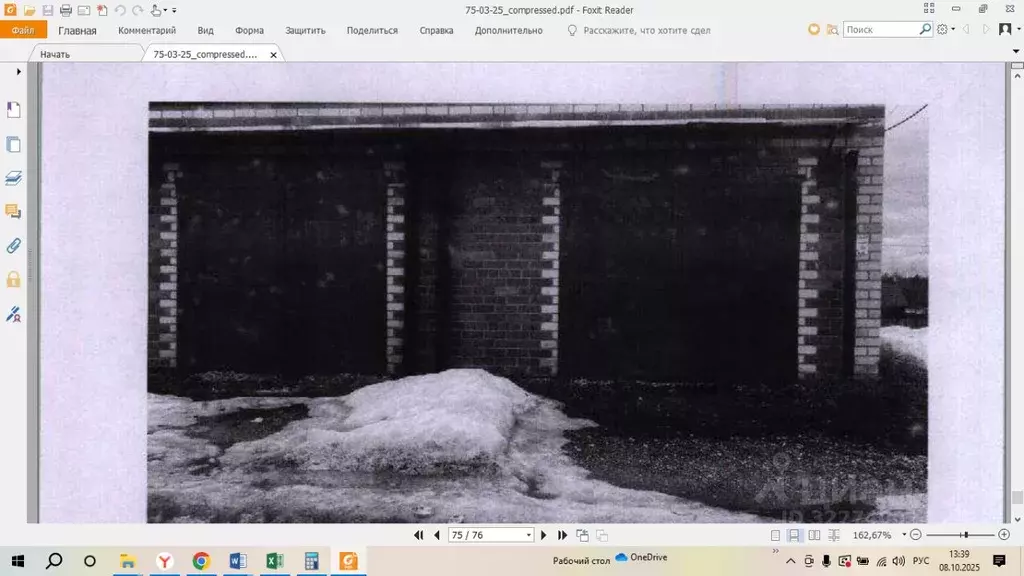Image resolution: width=1024 pixels, height=576 pixels.
Task: Expand the left navigation panel arrow
Action: point(18,72)
